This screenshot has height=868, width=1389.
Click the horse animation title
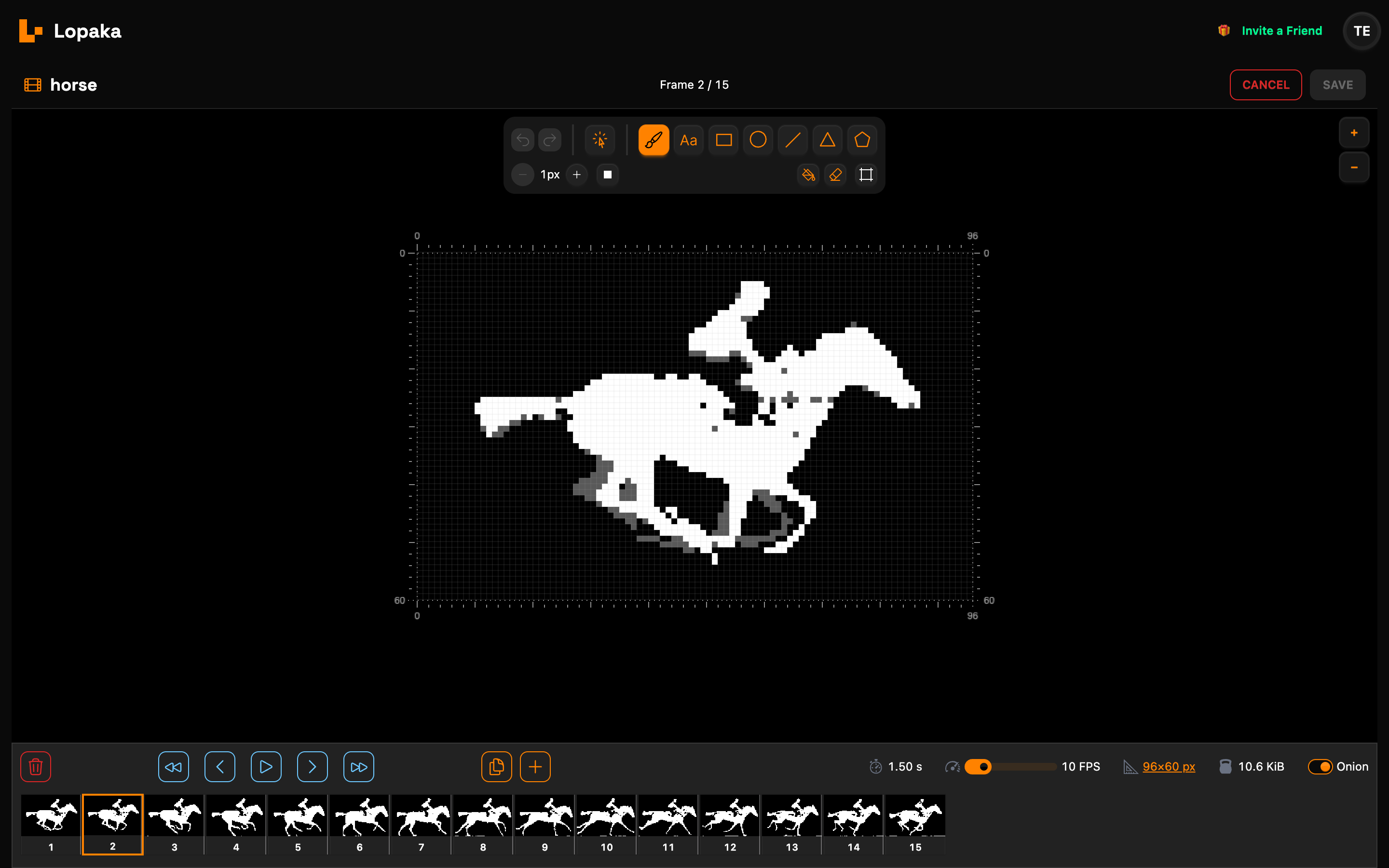(x=73, y=85)
